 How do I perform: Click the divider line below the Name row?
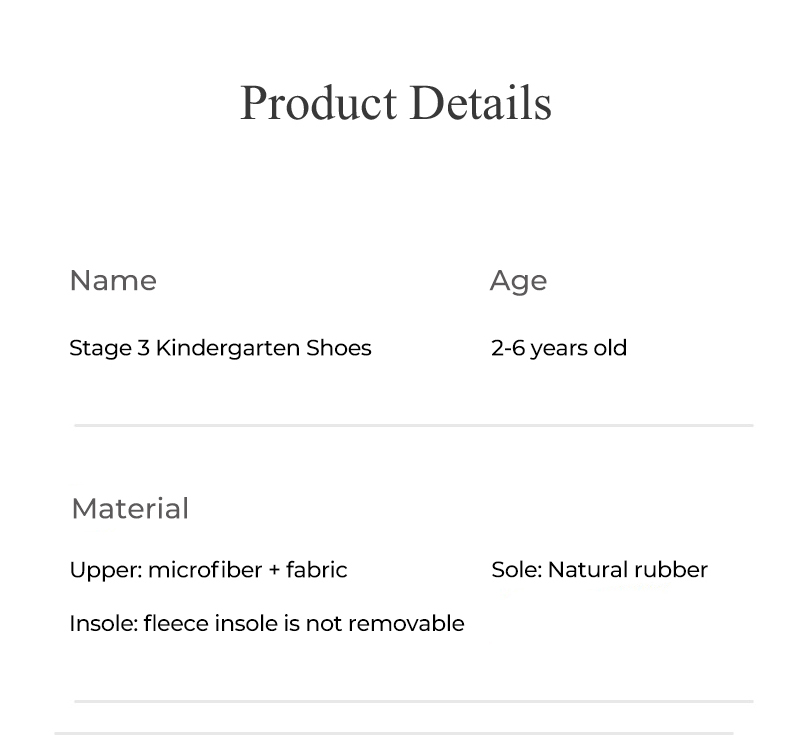tap(413, 425)
